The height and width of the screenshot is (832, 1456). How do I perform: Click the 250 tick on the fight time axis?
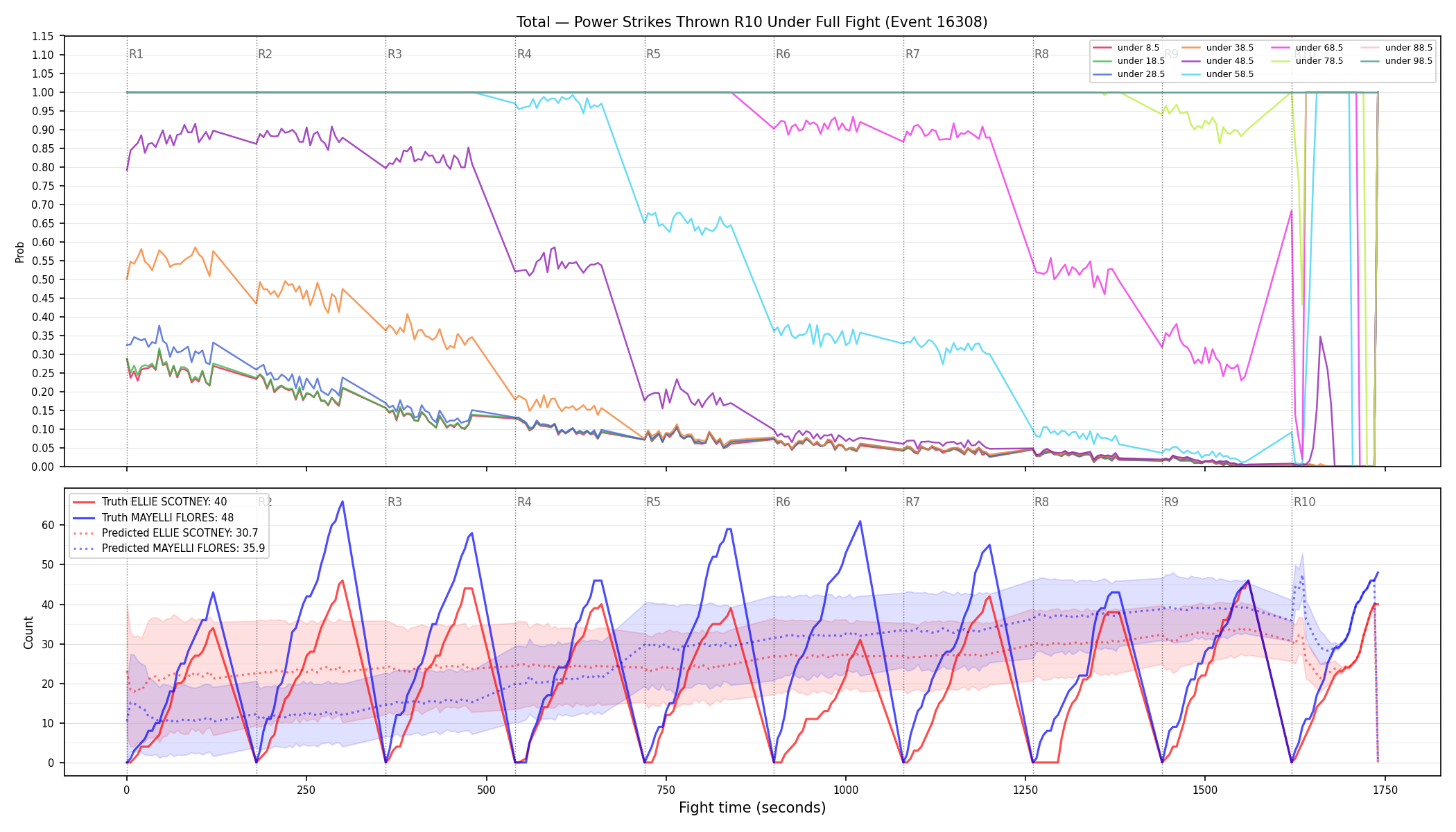306,790
